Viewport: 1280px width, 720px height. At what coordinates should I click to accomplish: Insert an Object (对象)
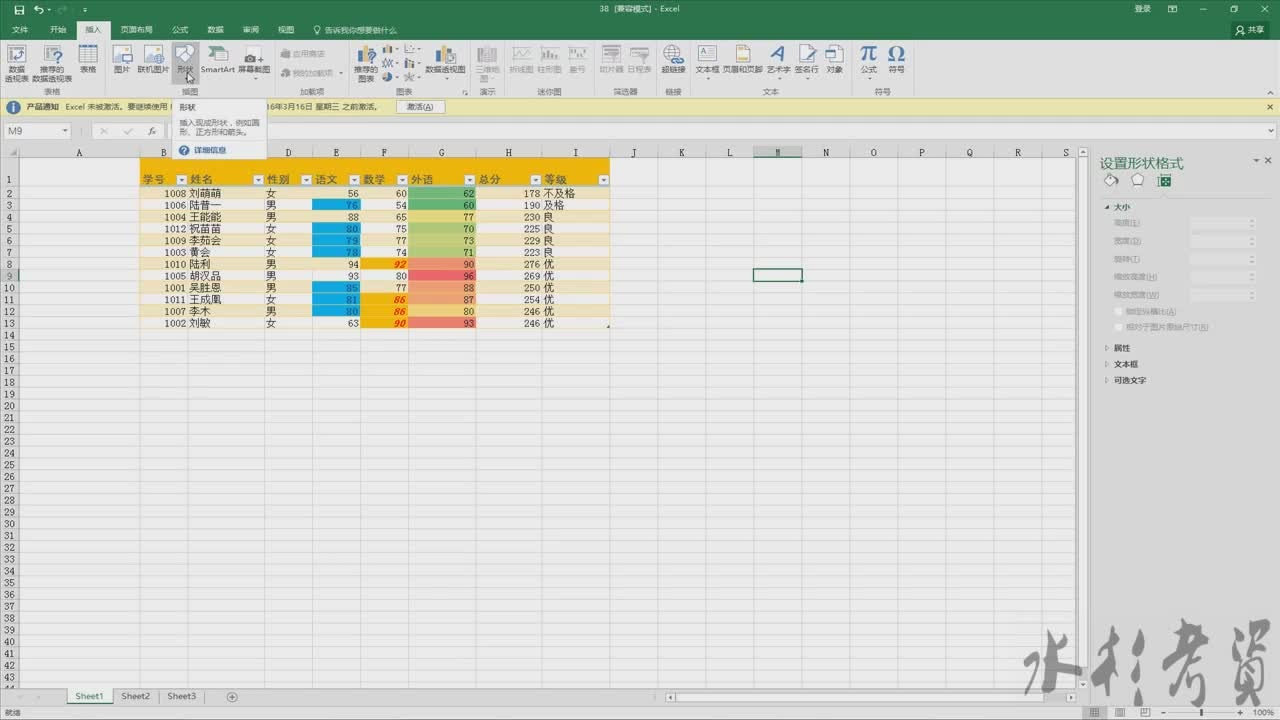pos(834,60)
